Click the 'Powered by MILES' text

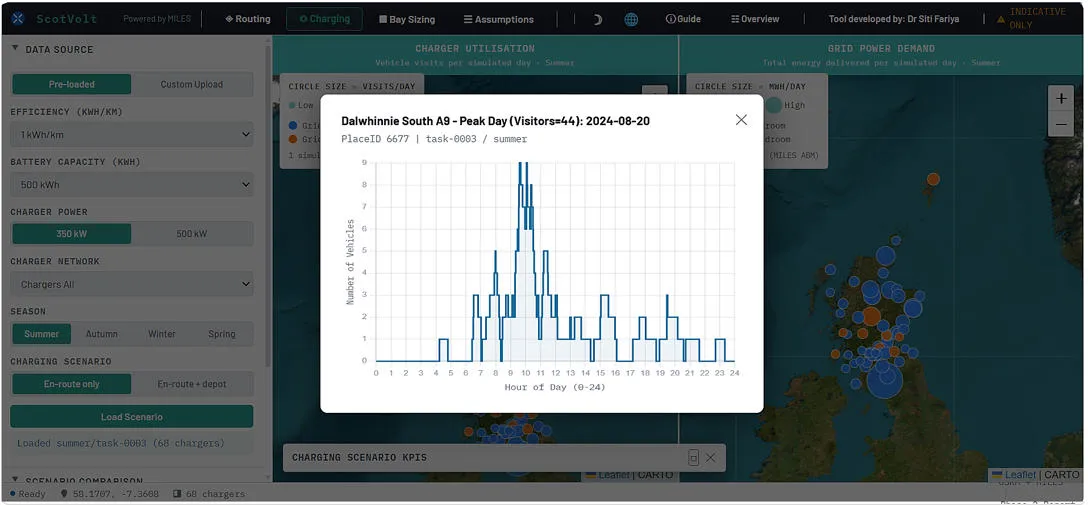[157, 19]
